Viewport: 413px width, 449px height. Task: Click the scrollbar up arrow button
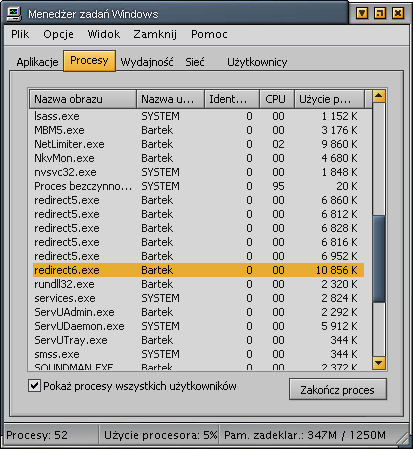click(x=379, y=96)
